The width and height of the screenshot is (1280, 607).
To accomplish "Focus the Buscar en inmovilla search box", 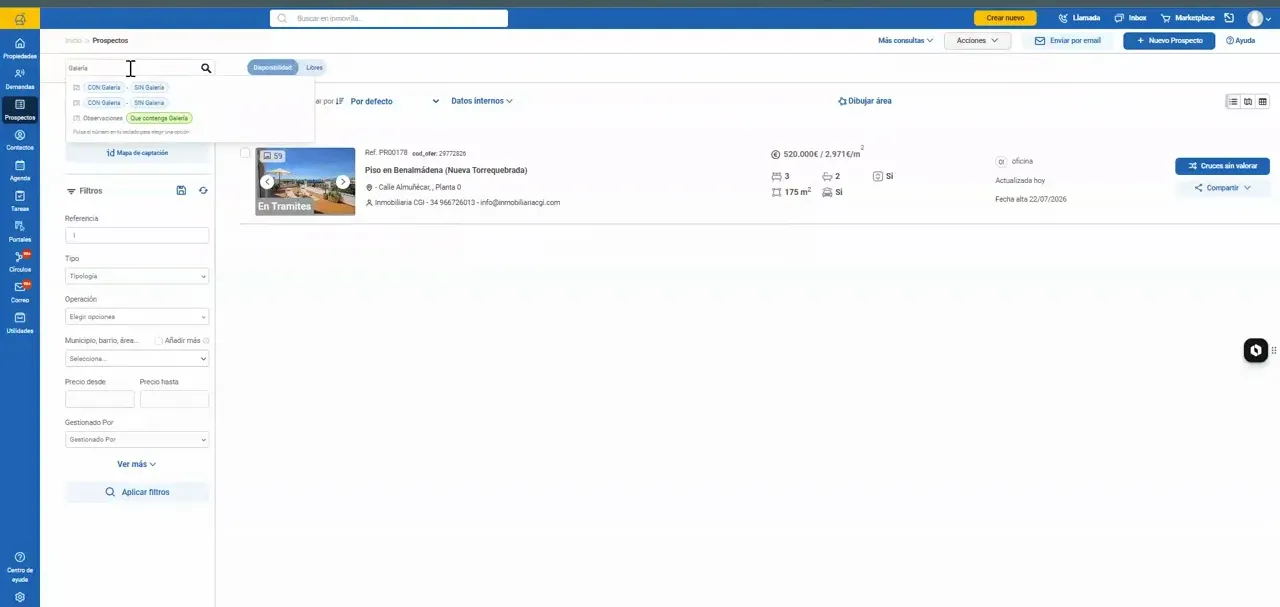I will pyautogui.click(x=389, y=18).
